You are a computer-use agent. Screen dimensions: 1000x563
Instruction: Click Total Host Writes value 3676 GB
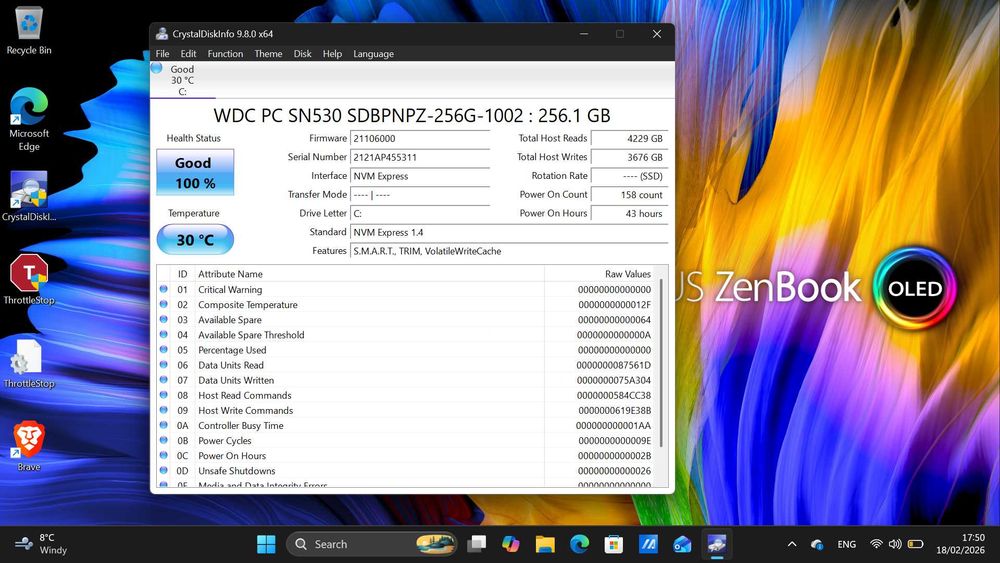click(x=629, y=157)
